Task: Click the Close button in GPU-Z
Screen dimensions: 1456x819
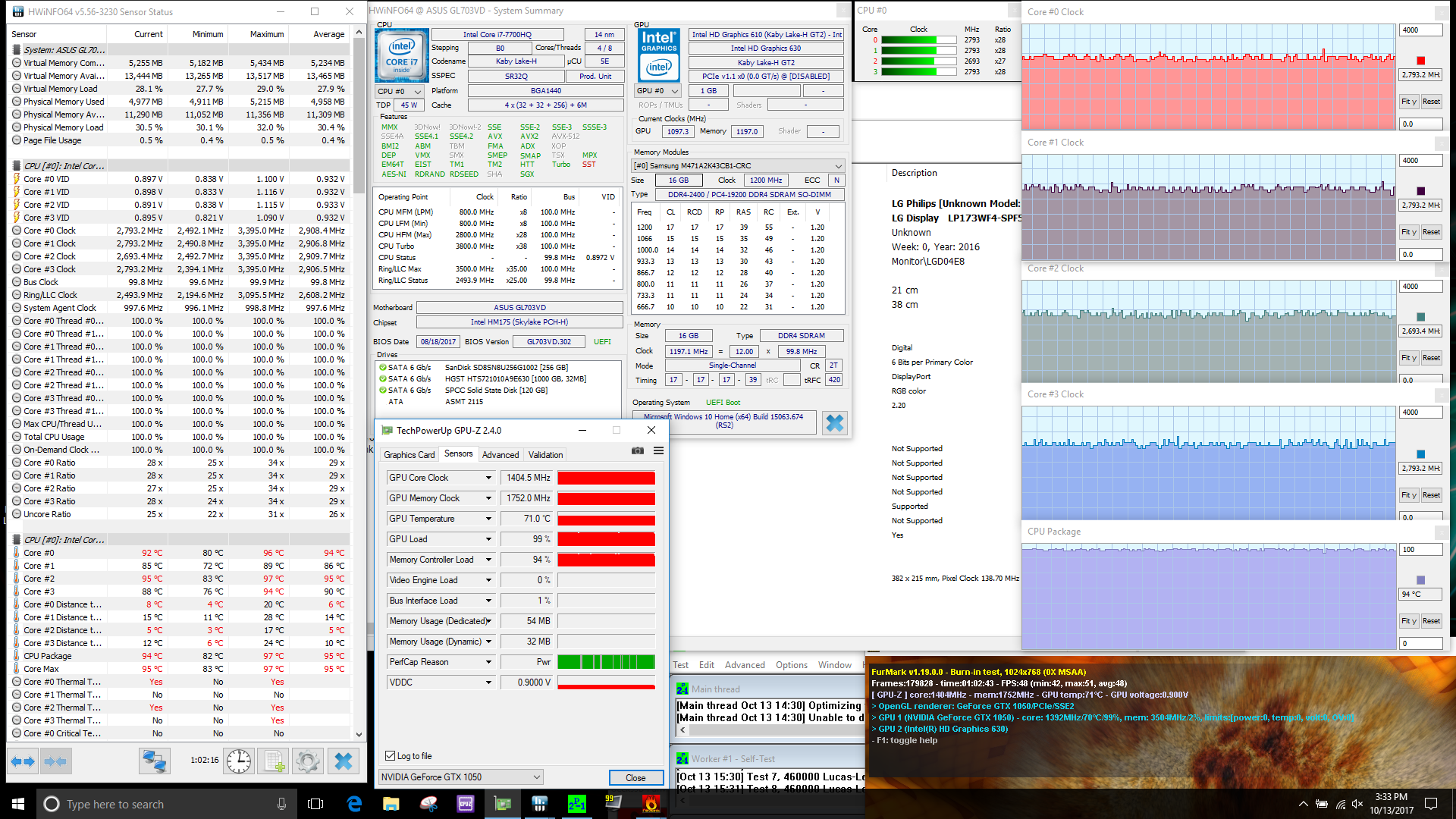Action: pos(635,778)
